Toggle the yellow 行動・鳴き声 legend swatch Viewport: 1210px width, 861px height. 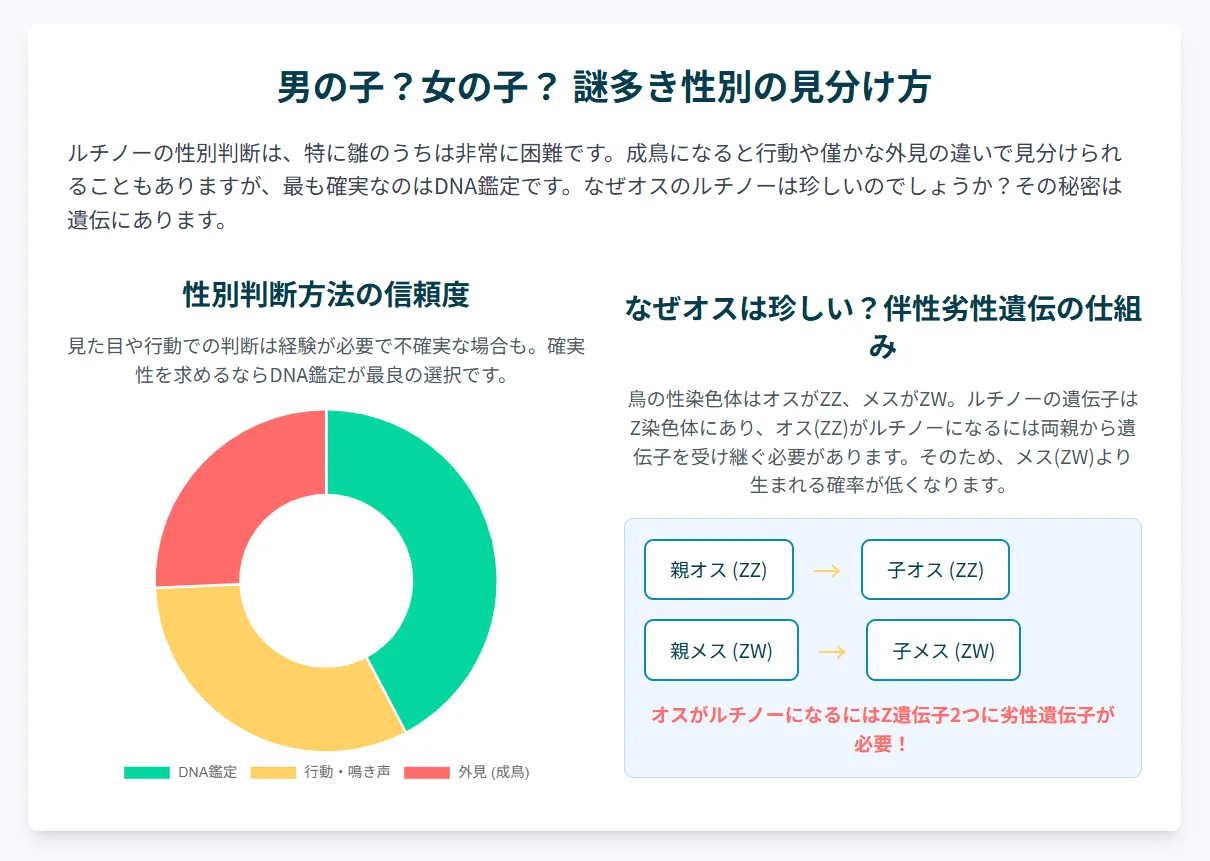click(273, 772)
